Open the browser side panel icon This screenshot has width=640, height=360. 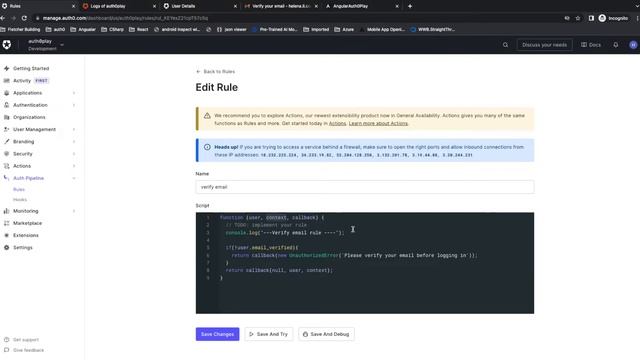[591, 18]
